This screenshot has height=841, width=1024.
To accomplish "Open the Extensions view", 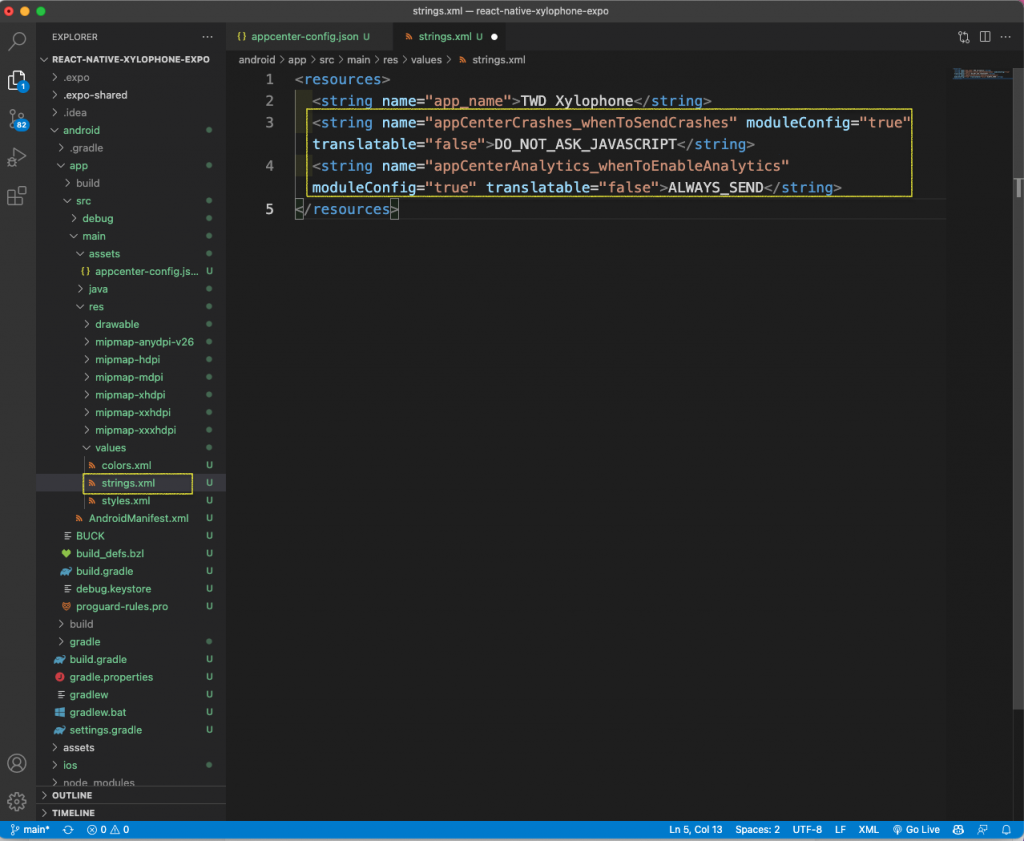I will (x=17, y=195).
